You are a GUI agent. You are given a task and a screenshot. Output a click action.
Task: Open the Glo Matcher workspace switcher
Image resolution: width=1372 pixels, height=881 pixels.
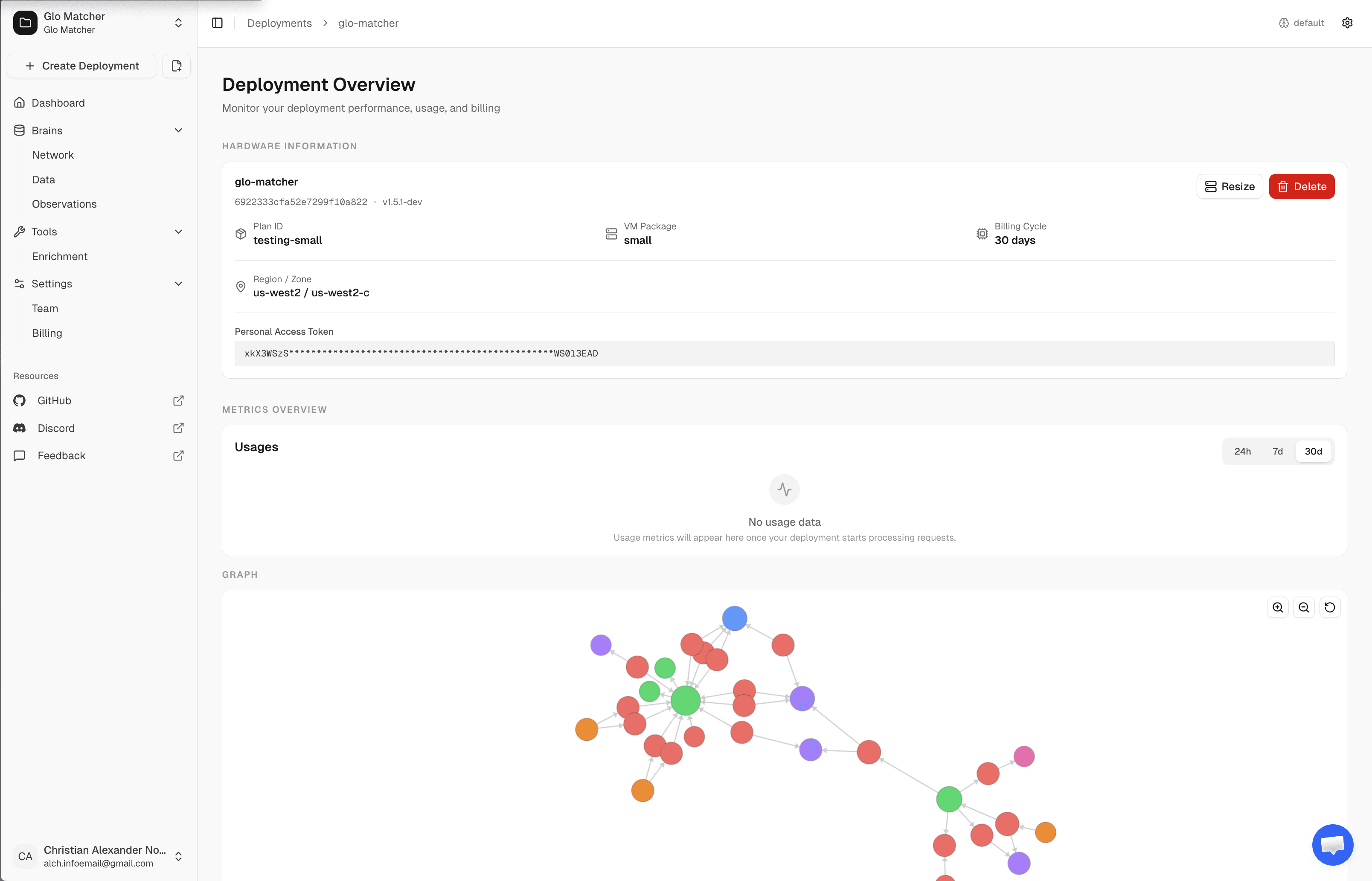(x=178, y=23)
